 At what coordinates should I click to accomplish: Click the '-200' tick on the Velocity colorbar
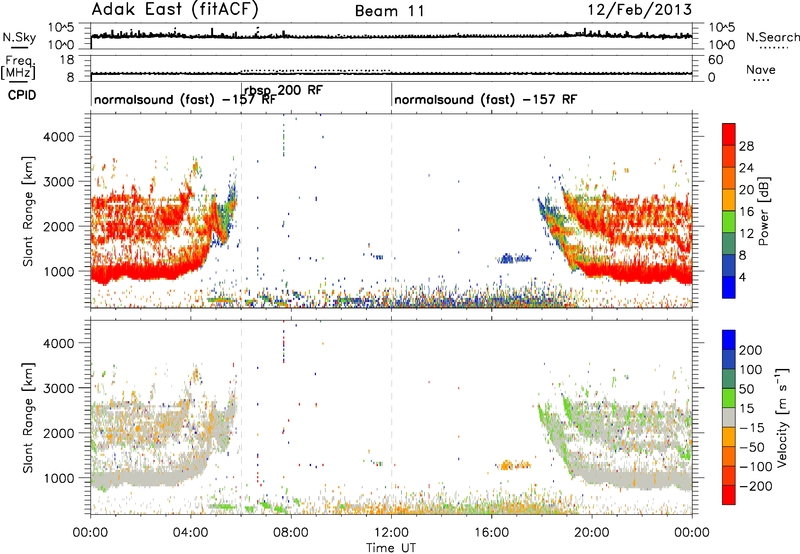coord(756,486)
